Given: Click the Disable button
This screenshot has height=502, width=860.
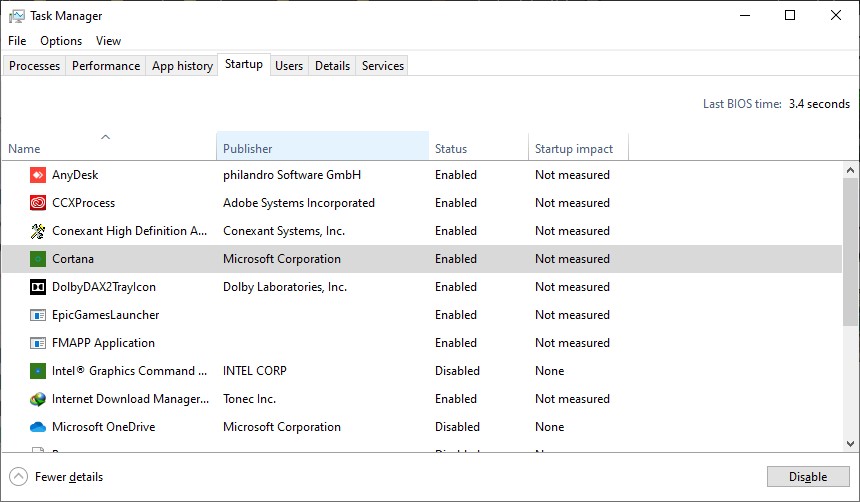Looking at the screenshot, I should click(808, 477).
